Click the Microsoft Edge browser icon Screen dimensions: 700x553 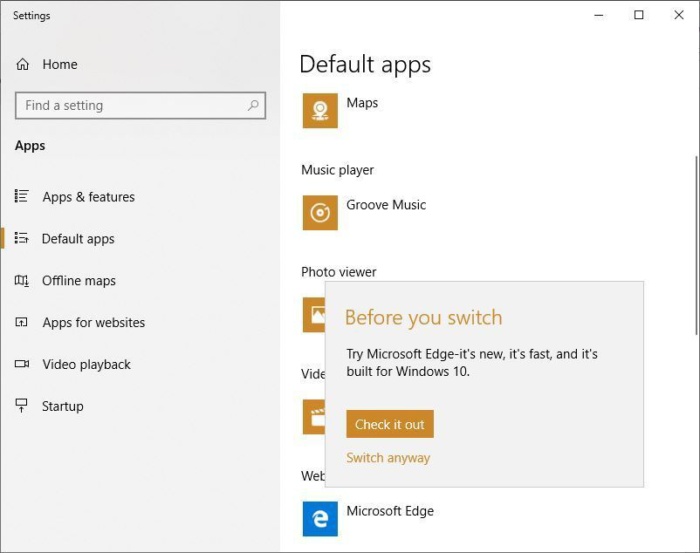(320, 519)
